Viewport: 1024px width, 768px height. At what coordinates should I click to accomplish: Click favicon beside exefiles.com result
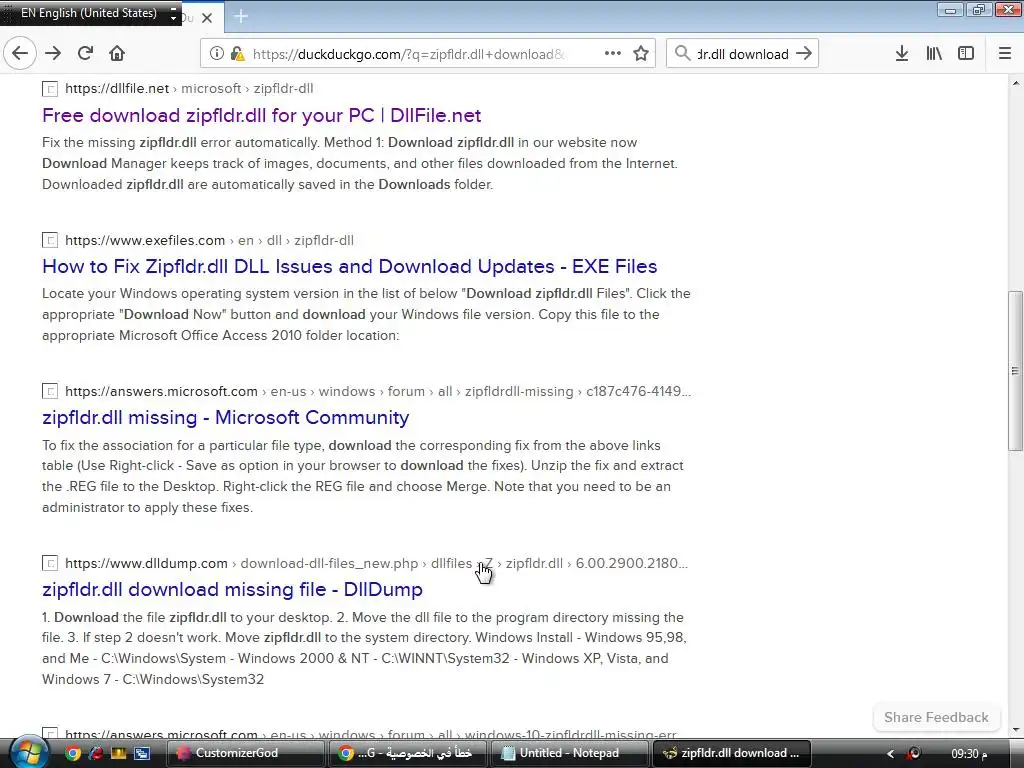50,240
